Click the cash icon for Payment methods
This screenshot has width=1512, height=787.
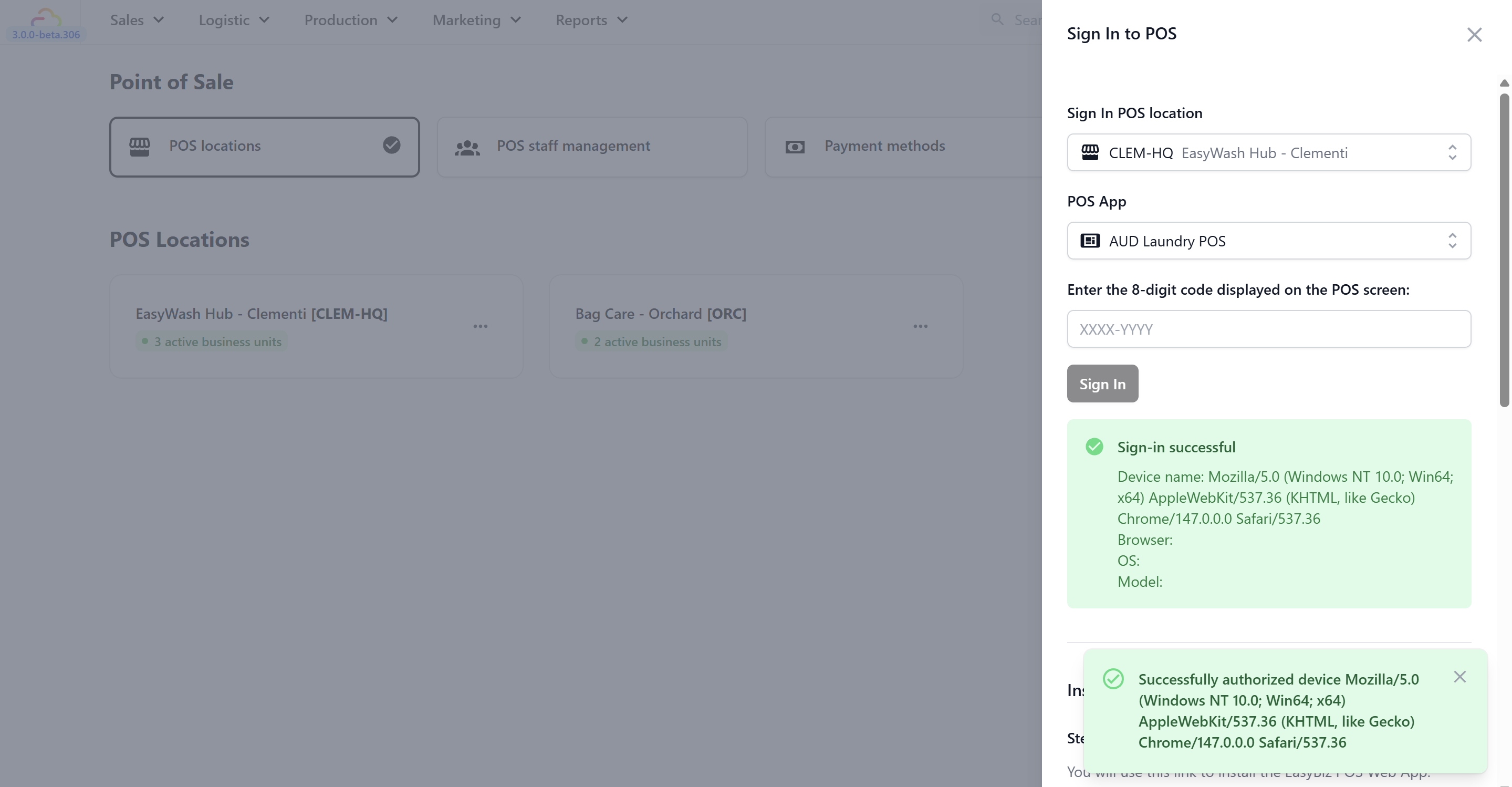click(795, 148)
